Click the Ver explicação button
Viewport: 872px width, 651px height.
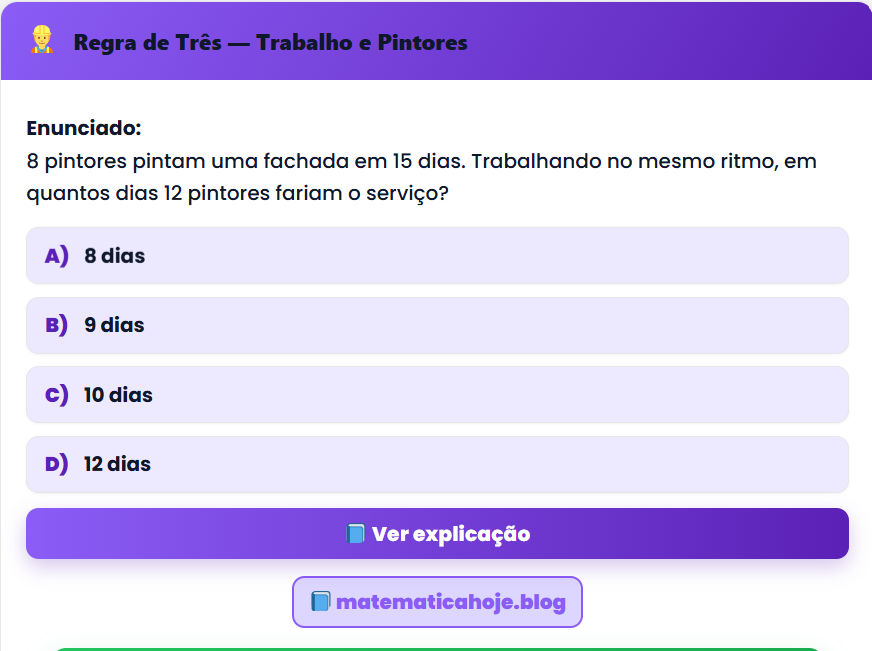(436, 533)
